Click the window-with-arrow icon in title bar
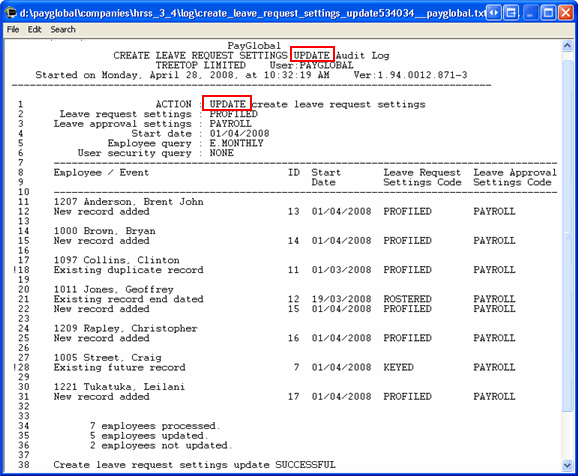 click(511, 13)
